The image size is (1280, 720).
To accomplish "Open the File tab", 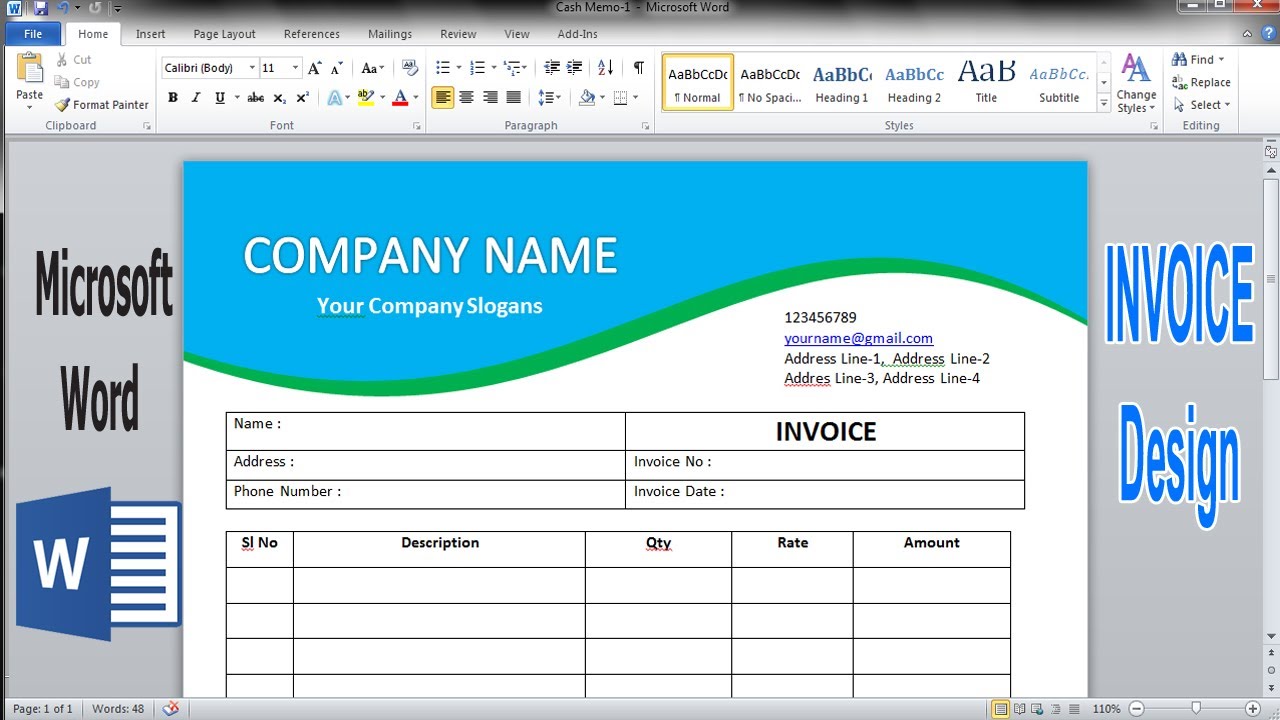I will (33, 34).
